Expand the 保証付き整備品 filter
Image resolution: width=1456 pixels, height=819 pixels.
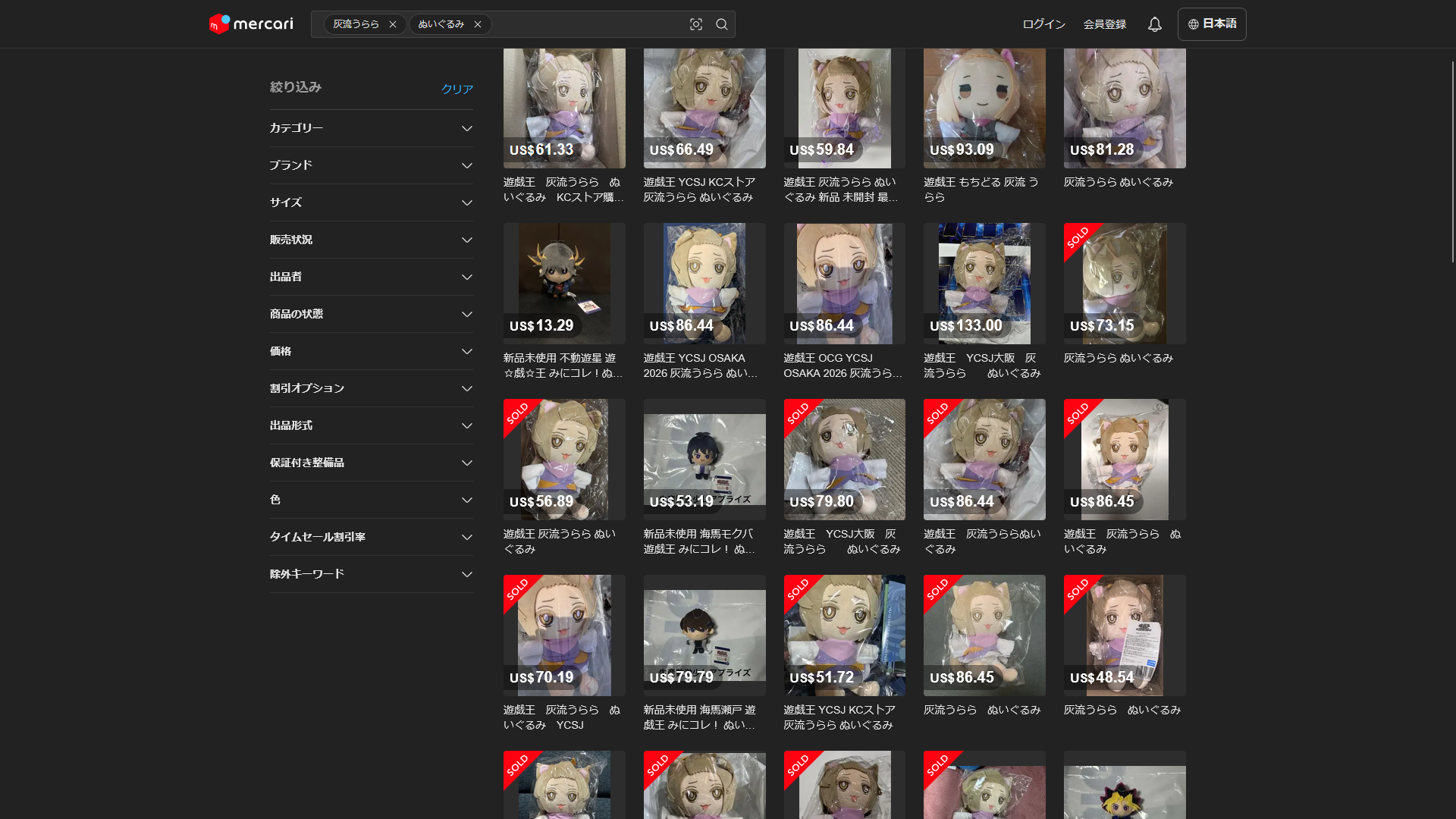[372, 463]
